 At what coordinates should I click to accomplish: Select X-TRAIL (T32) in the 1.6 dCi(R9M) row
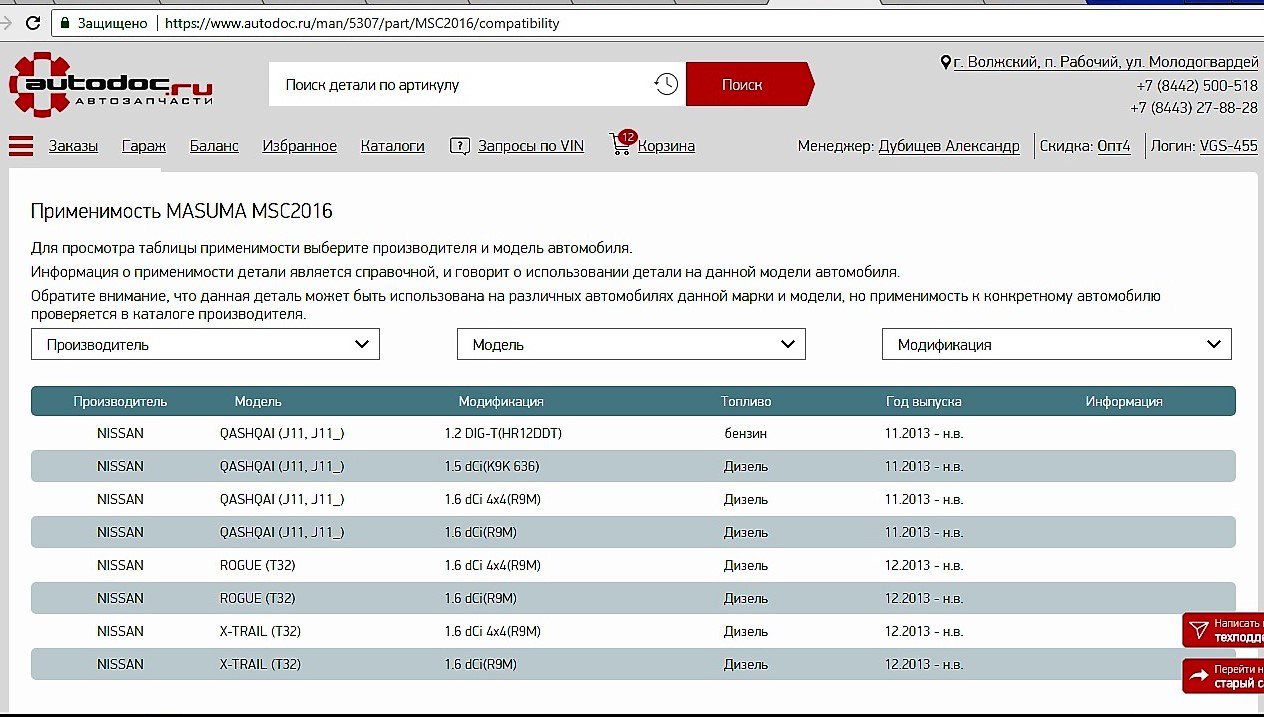tap(260, 664)
